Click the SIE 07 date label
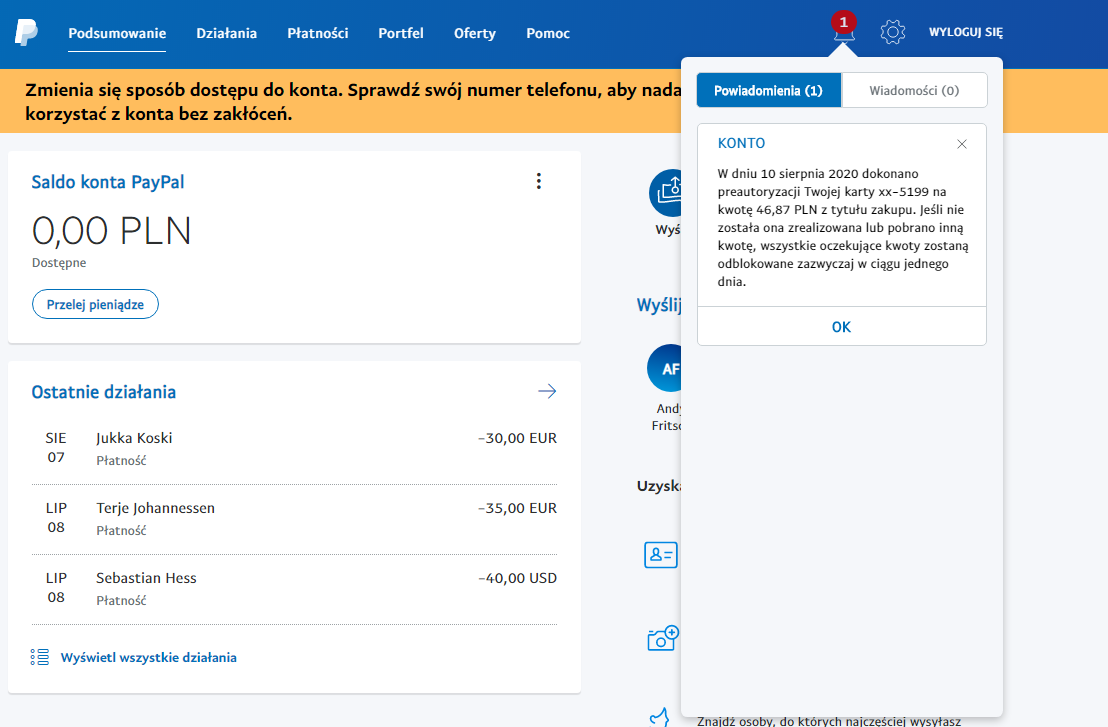This screenshot has width=1108, height=727. (x=56, y=447)
